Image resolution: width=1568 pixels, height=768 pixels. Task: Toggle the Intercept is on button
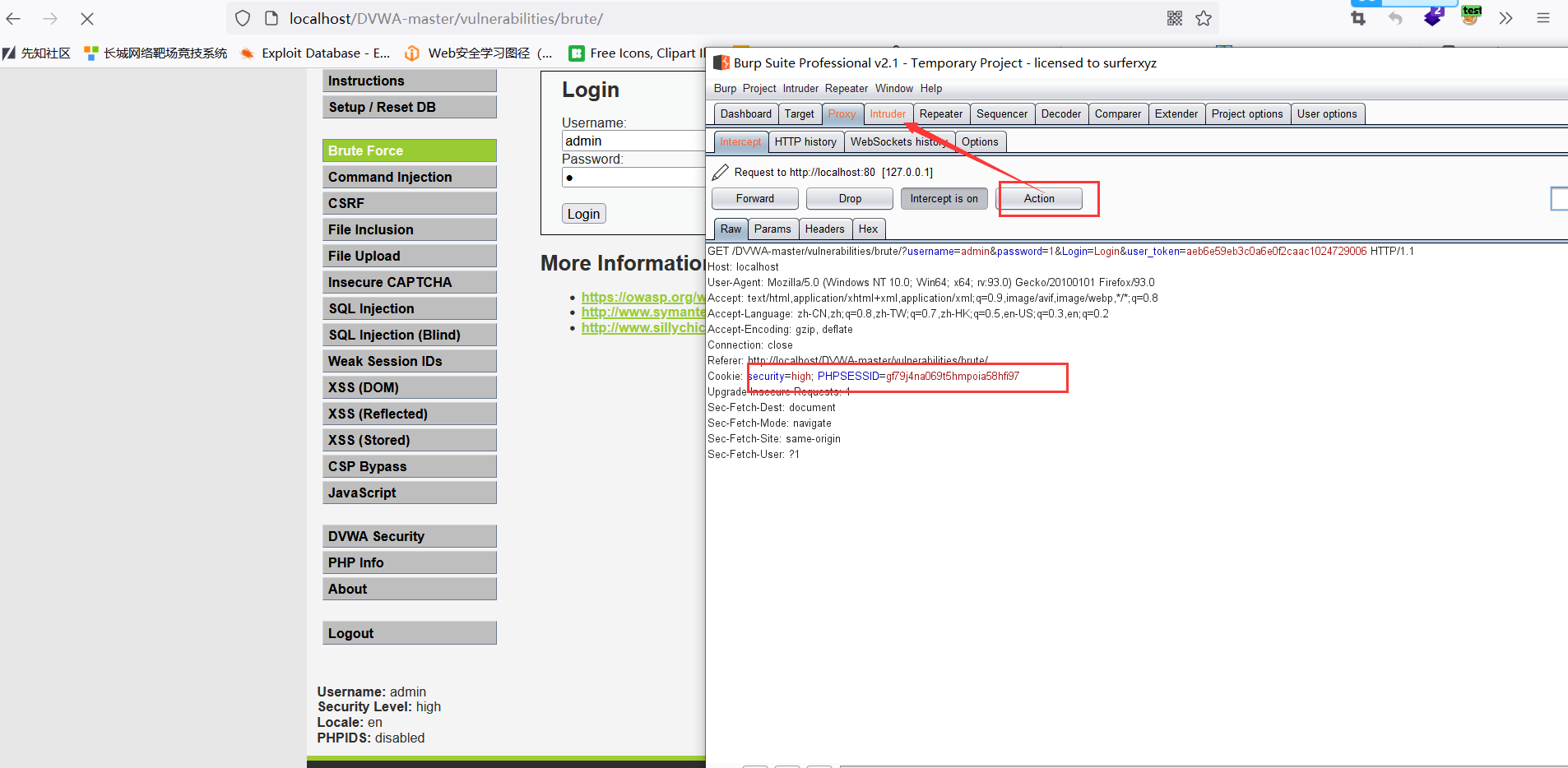(x=944, y=199)
